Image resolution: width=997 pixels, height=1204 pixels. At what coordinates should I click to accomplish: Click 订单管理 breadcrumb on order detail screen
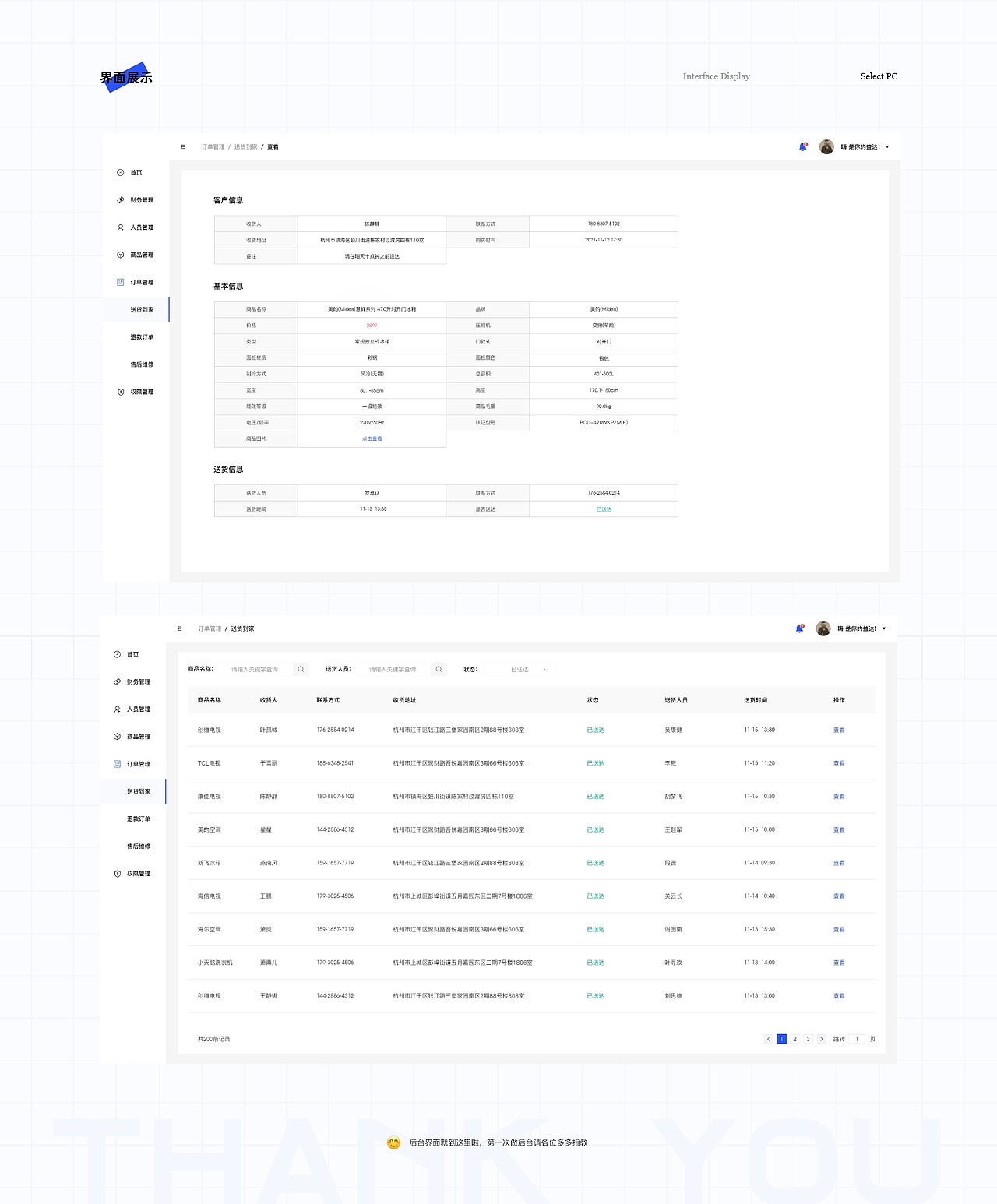point(213,146)
